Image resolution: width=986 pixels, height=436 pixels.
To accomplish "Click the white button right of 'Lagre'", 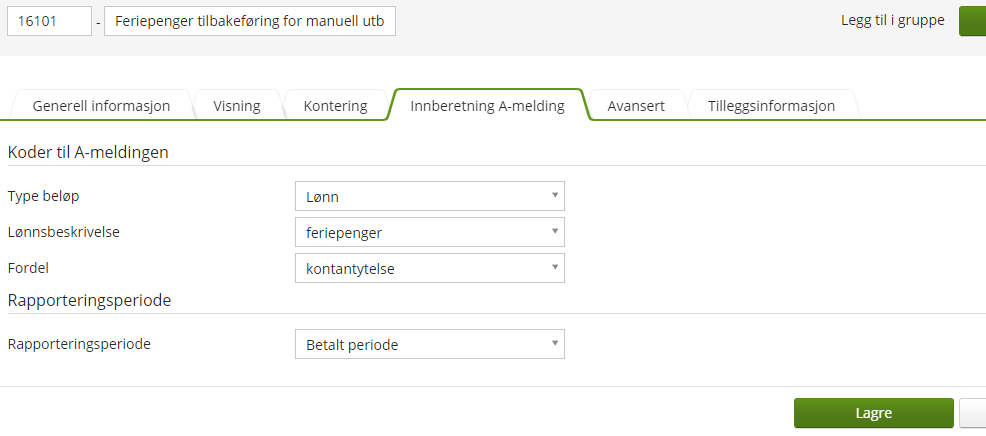I will [x=973, y=413].
